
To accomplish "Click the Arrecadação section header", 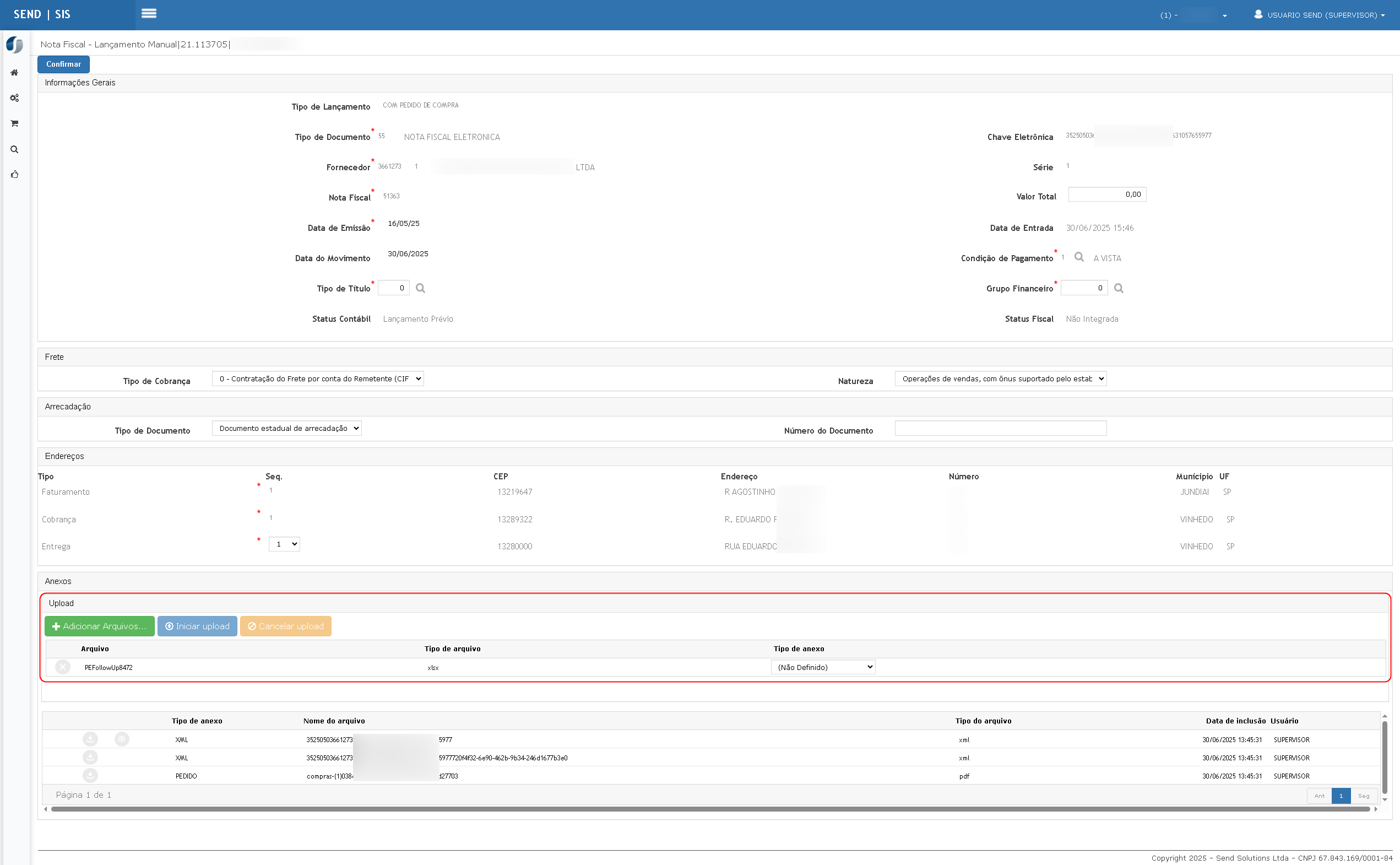I will pyautogui.click(x=715, y=407).
